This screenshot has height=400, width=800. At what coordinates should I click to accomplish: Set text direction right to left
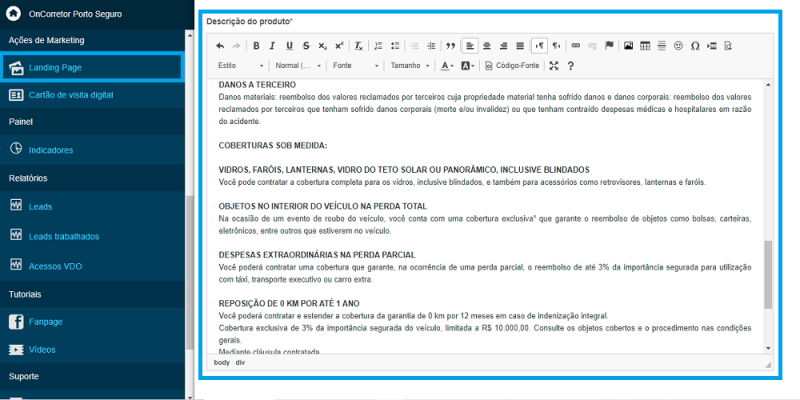[x=556, y=46]
